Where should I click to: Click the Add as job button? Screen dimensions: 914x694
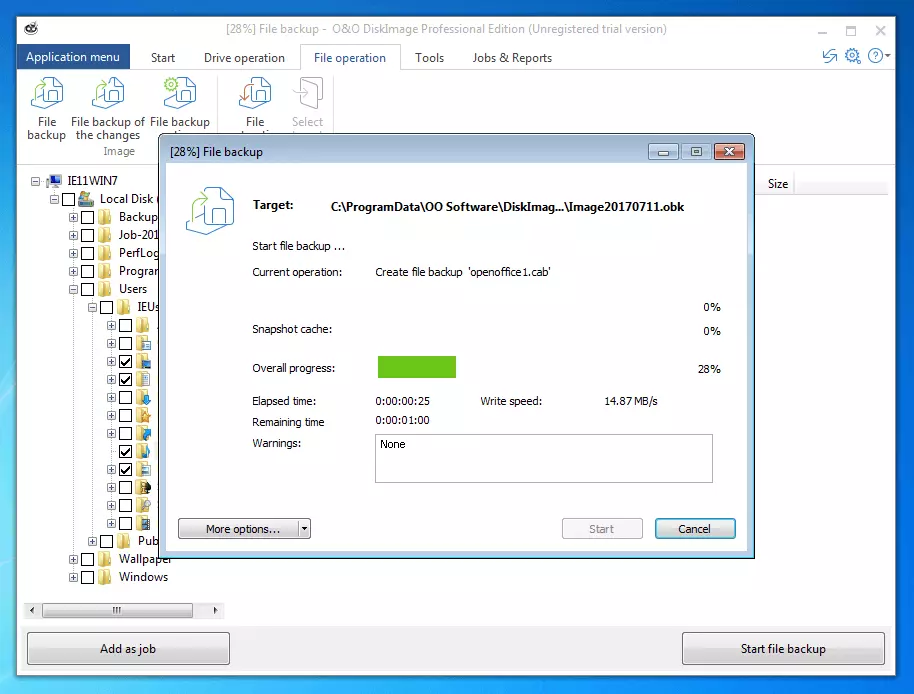[128, 649]
